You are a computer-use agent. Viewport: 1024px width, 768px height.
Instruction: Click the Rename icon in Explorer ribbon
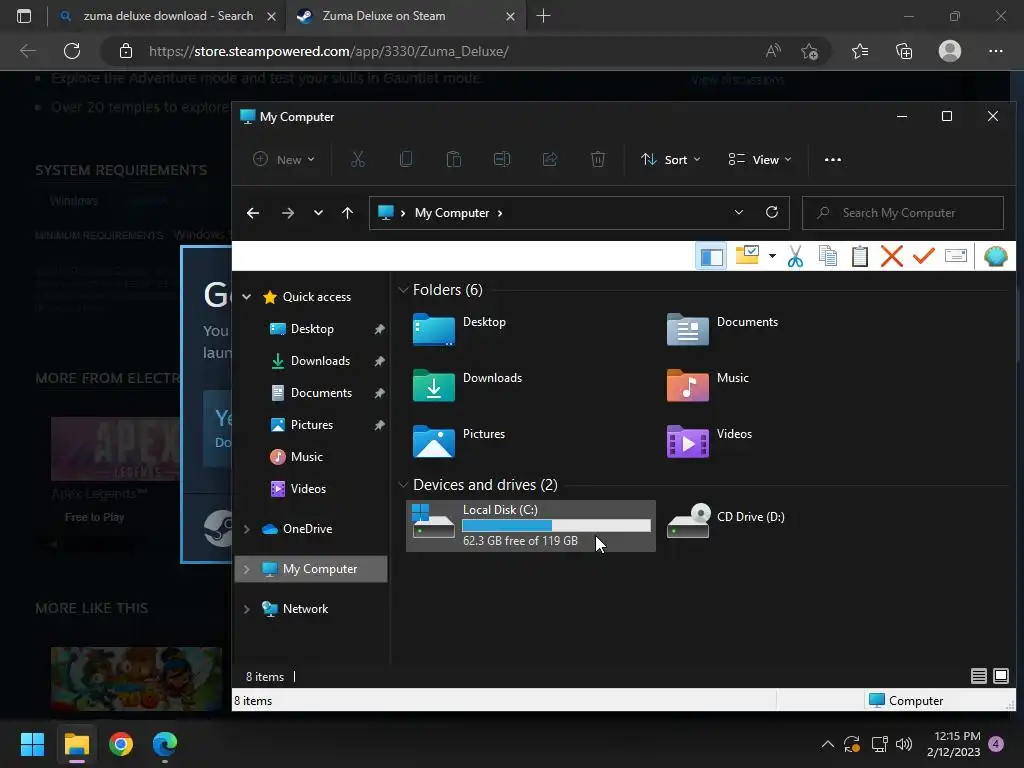(502, 159)
